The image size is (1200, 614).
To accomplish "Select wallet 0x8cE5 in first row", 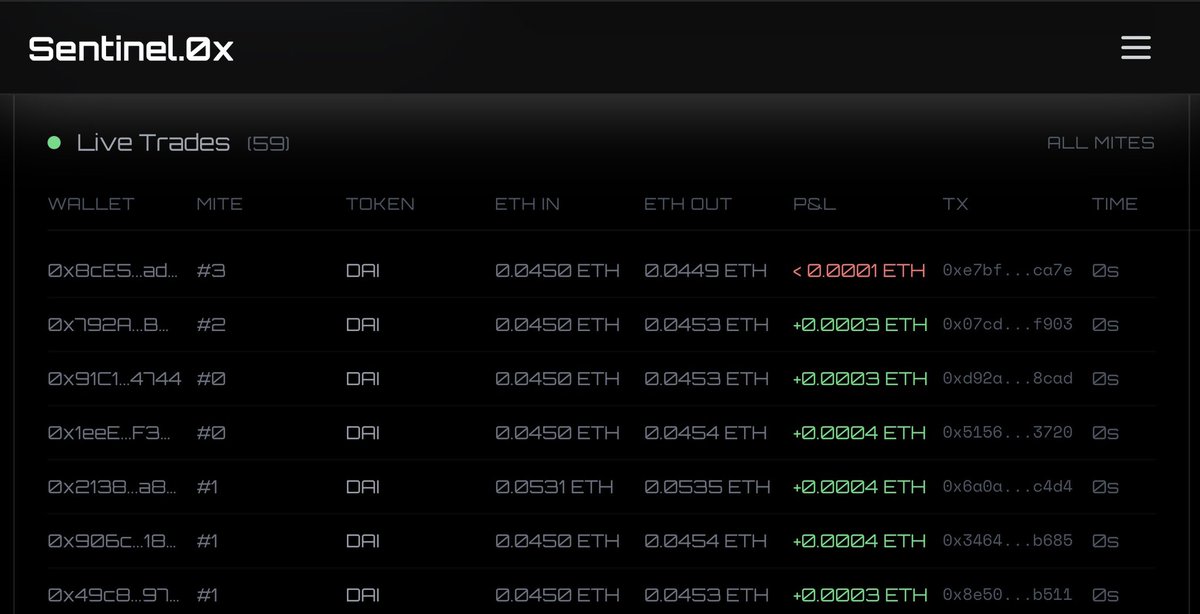I will tap(114, 271).
